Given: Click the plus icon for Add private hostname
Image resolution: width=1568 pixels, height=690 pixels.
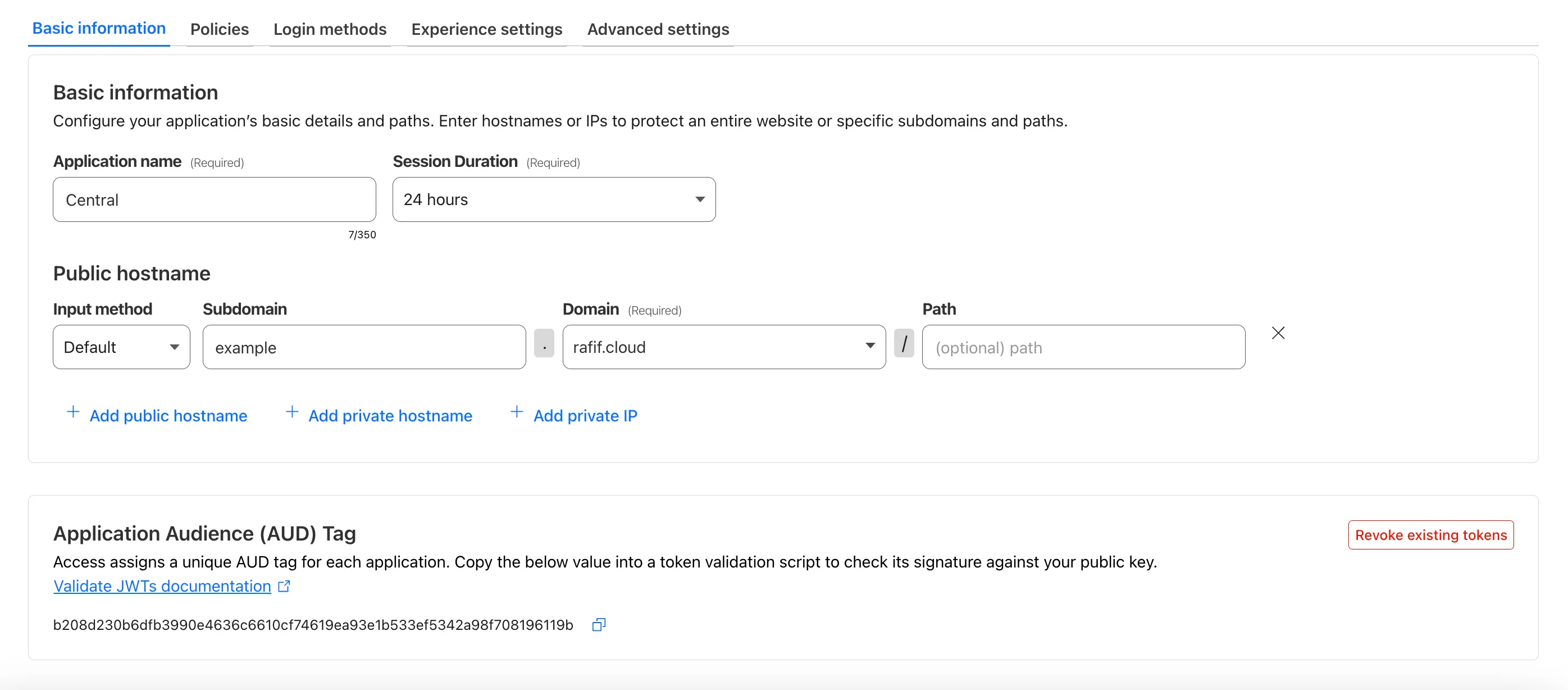Looking at the screenshot, I should [x=292, y=412].
